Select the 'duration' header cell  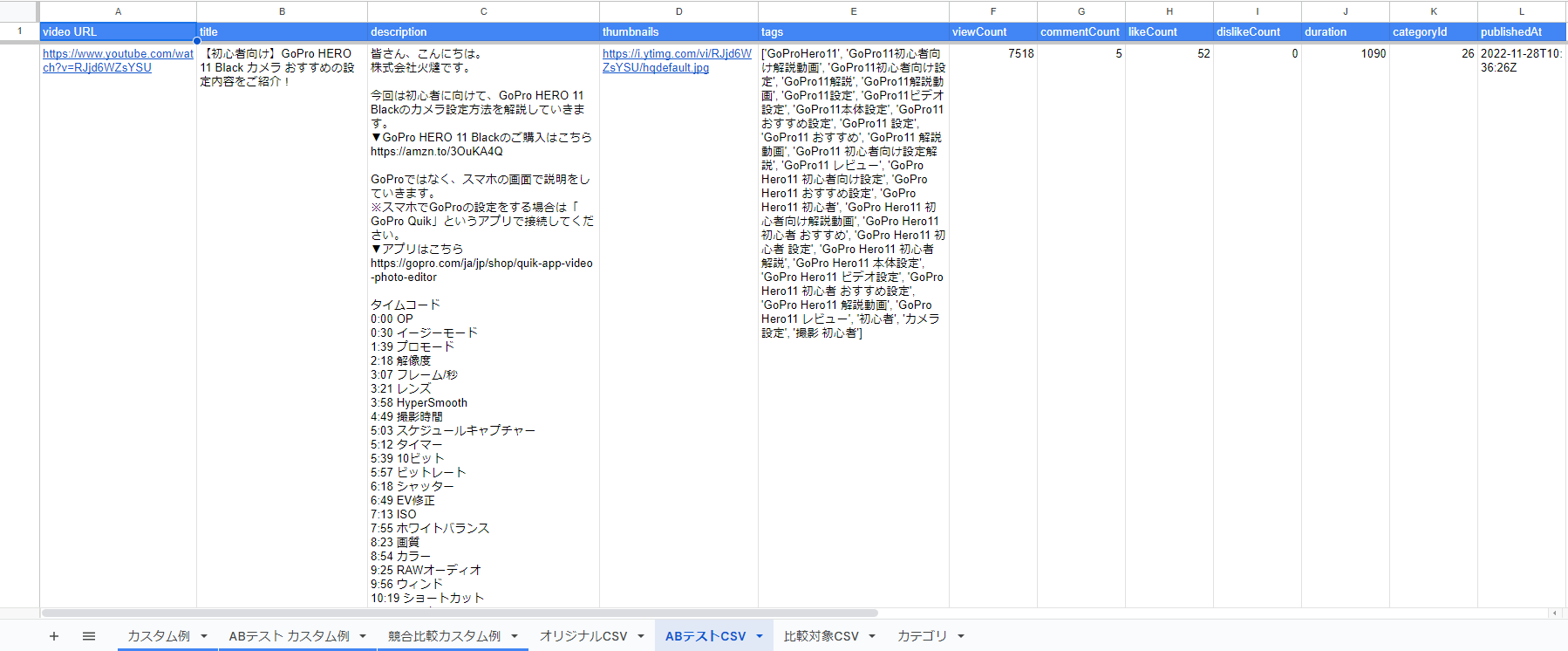tap(1346, 31)
